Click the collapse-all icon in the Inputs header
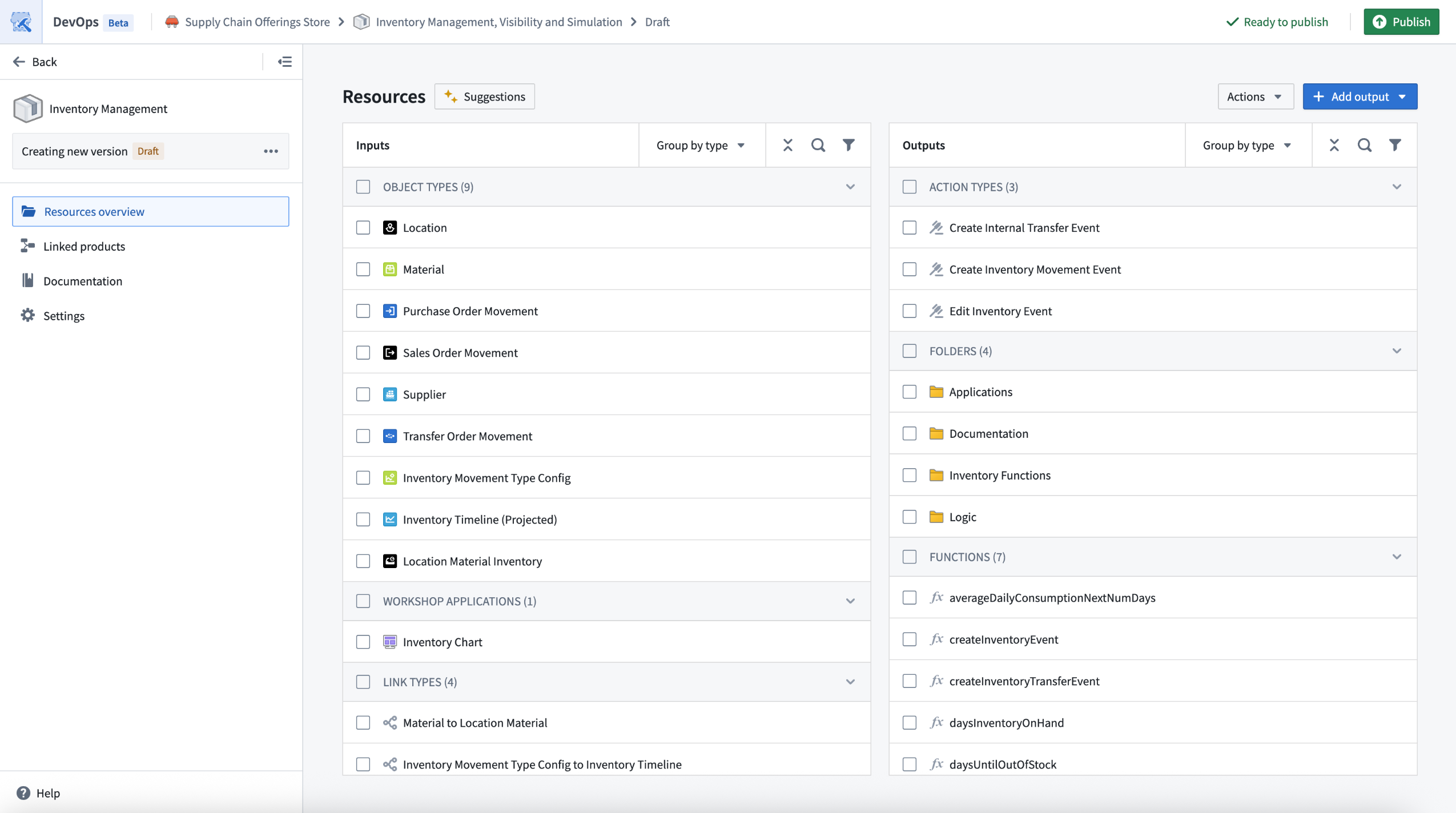Viewport: 1456px width, 813px height. (787, 145)
